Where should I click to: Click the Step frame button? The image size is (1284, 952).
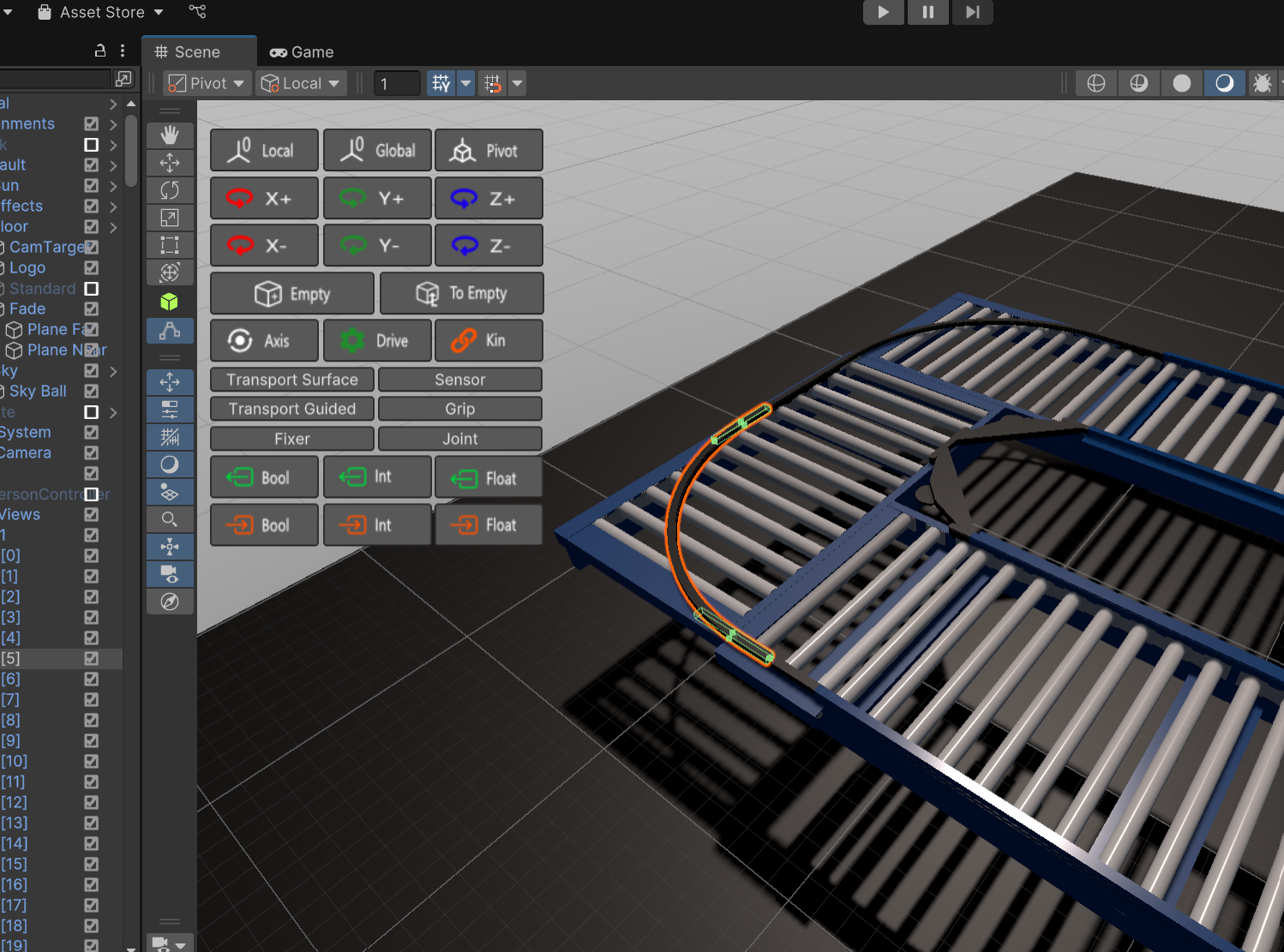973,12
